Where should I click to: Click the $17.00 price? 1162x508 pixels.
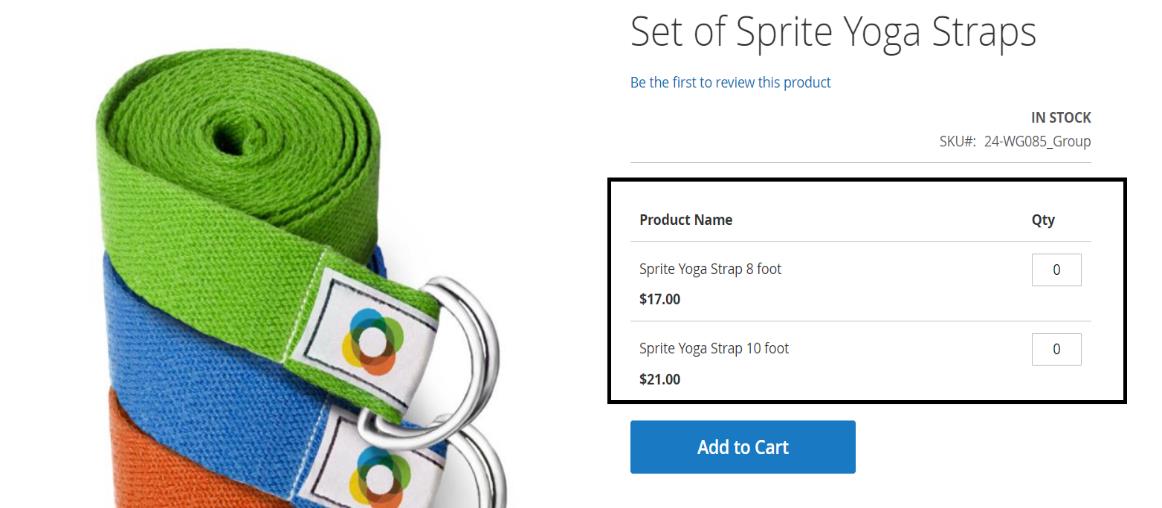(659, 299)
